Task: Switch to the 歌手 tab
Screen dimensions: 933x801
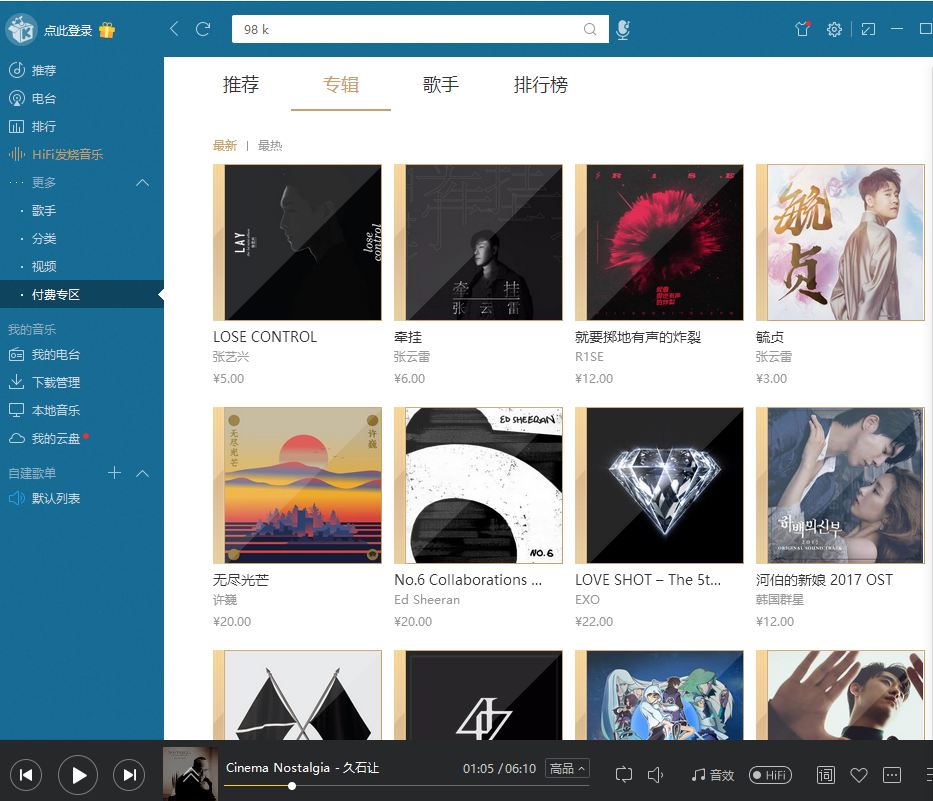Action: [x=441, y=85]
